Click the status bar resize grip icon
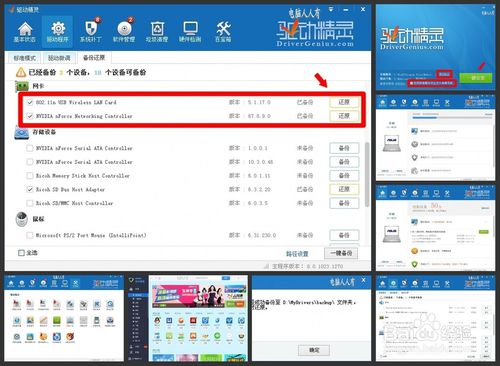The height and width of the screenshot is (366, 500). pyautogui.click(x=266, y=266)
